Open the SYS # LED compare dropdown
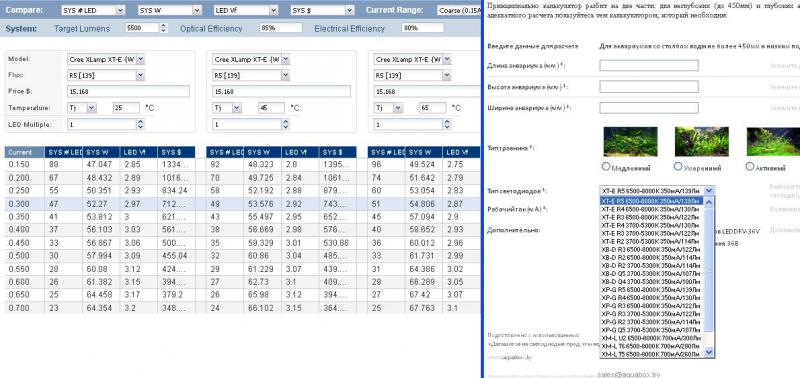Image resolution: width=800 pixels, height=378 pixels. point(93,10)
